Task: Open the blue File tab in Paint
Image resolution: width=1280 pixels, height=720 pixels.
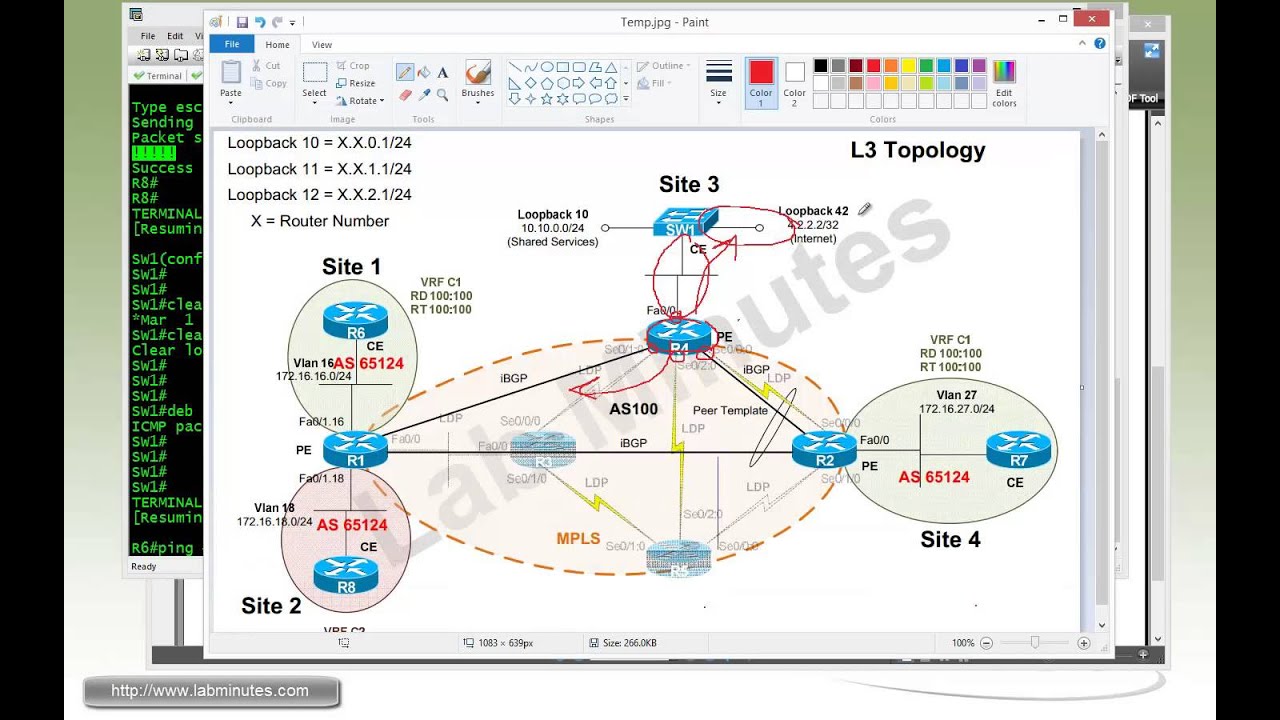Action: point(232,44)
